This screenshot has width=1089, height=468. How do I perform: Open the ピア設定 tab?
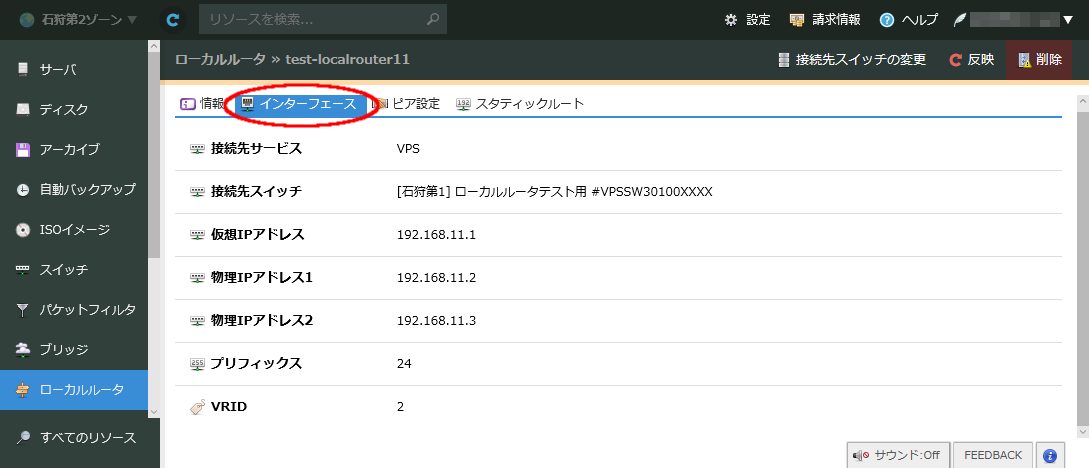pyautogui.click(x=406, y=104)
